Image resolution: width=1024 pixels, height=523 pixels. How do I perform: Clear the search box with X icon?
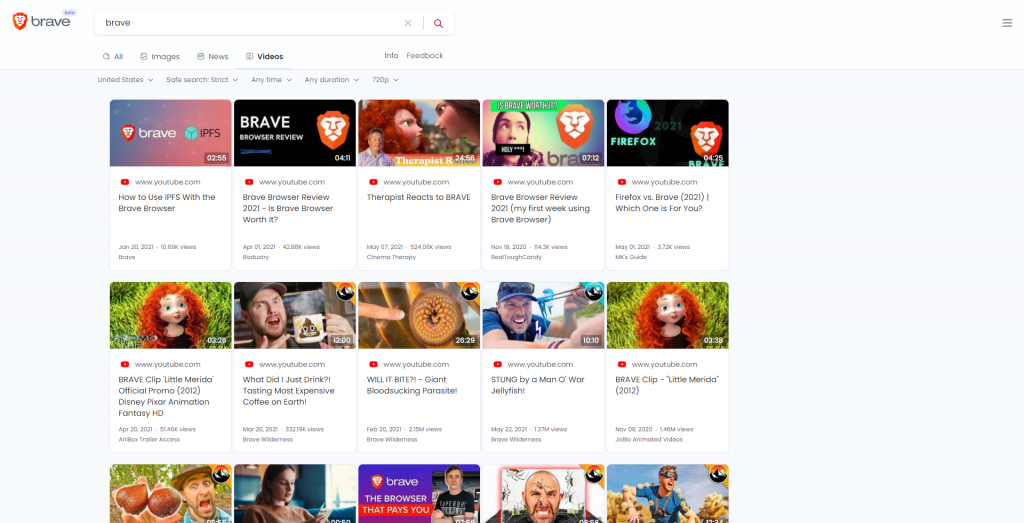(407, 23)
